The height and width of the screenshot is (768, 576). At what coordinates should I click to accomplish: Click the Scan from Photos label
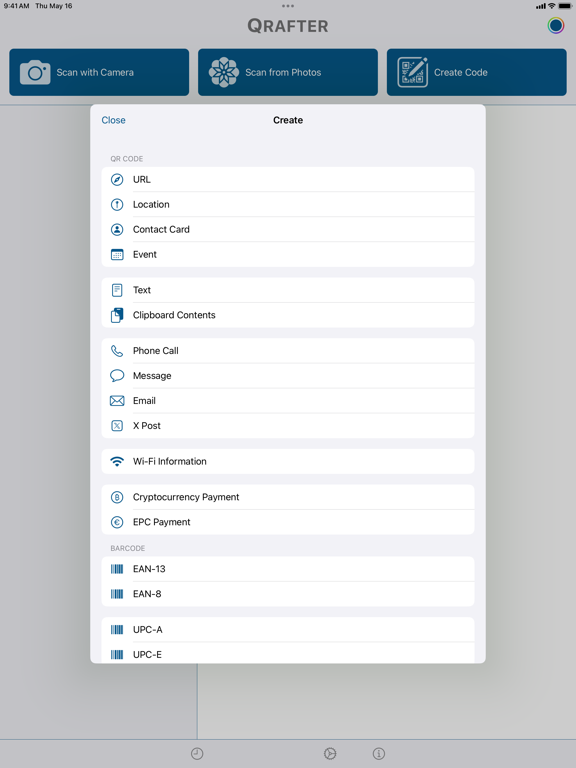283,72
